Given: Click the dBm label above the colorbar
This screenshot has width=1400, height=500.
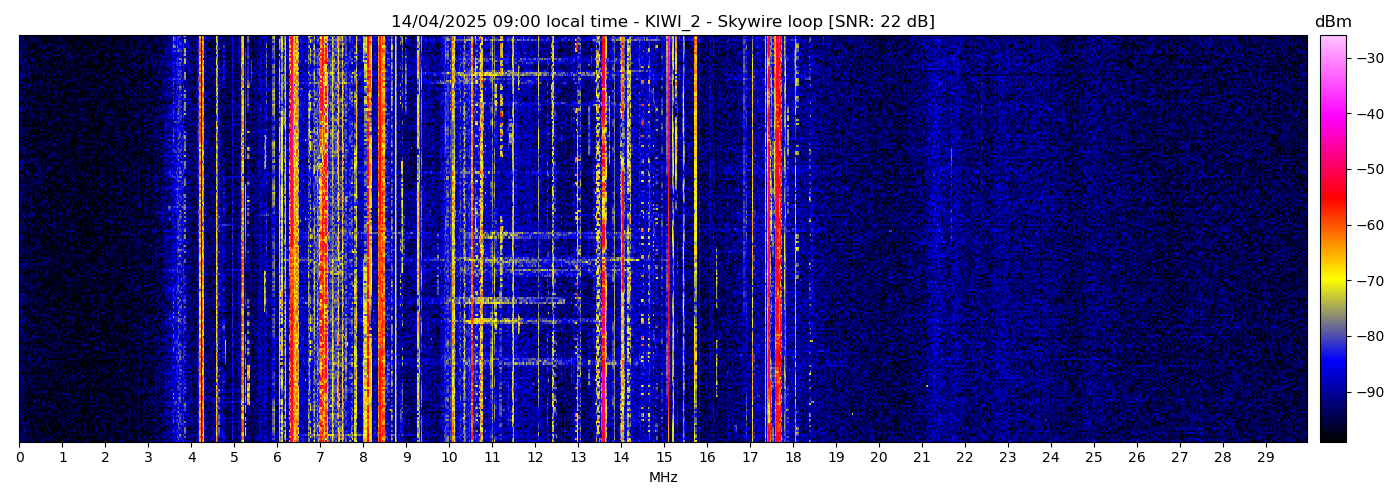Looking at the screenshot, I should click(1332, 22).
